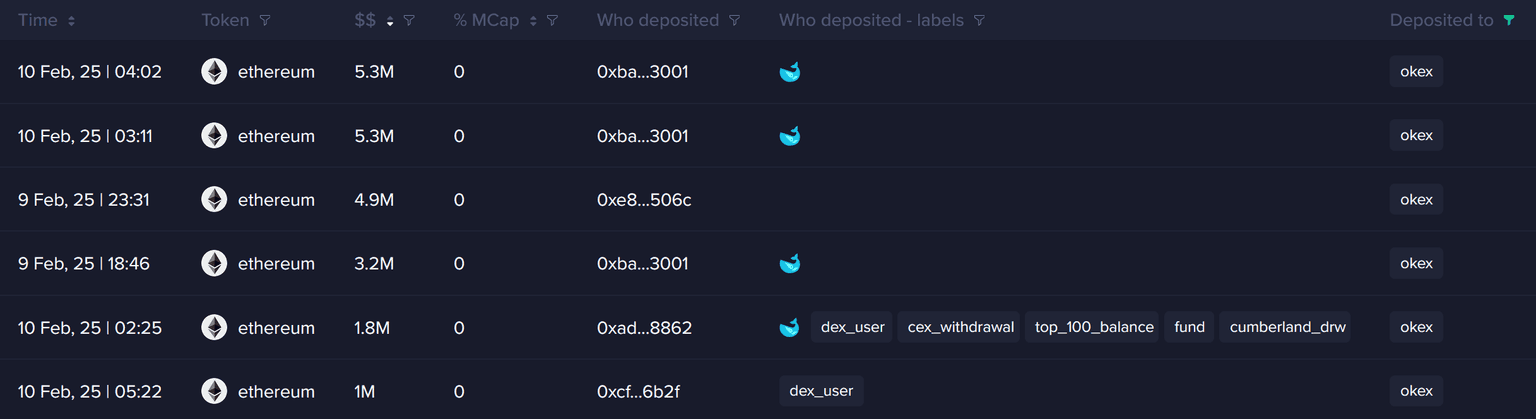Open depositor address 0xcf...6b2f
This screenshot has width=1536, height=419.
(638, 392)
